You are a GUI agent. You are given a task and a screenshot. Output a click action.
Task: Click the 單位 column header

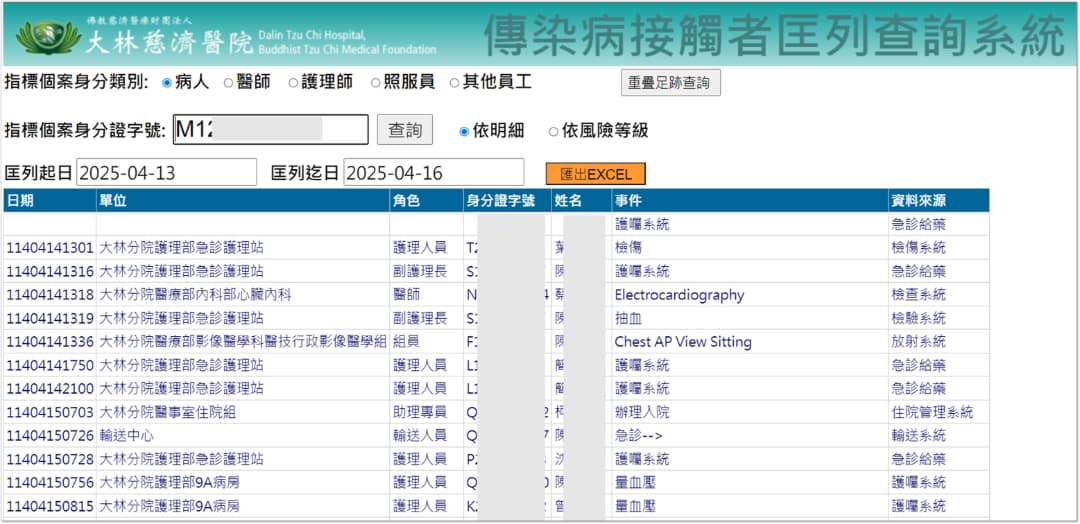pos(242,200)
